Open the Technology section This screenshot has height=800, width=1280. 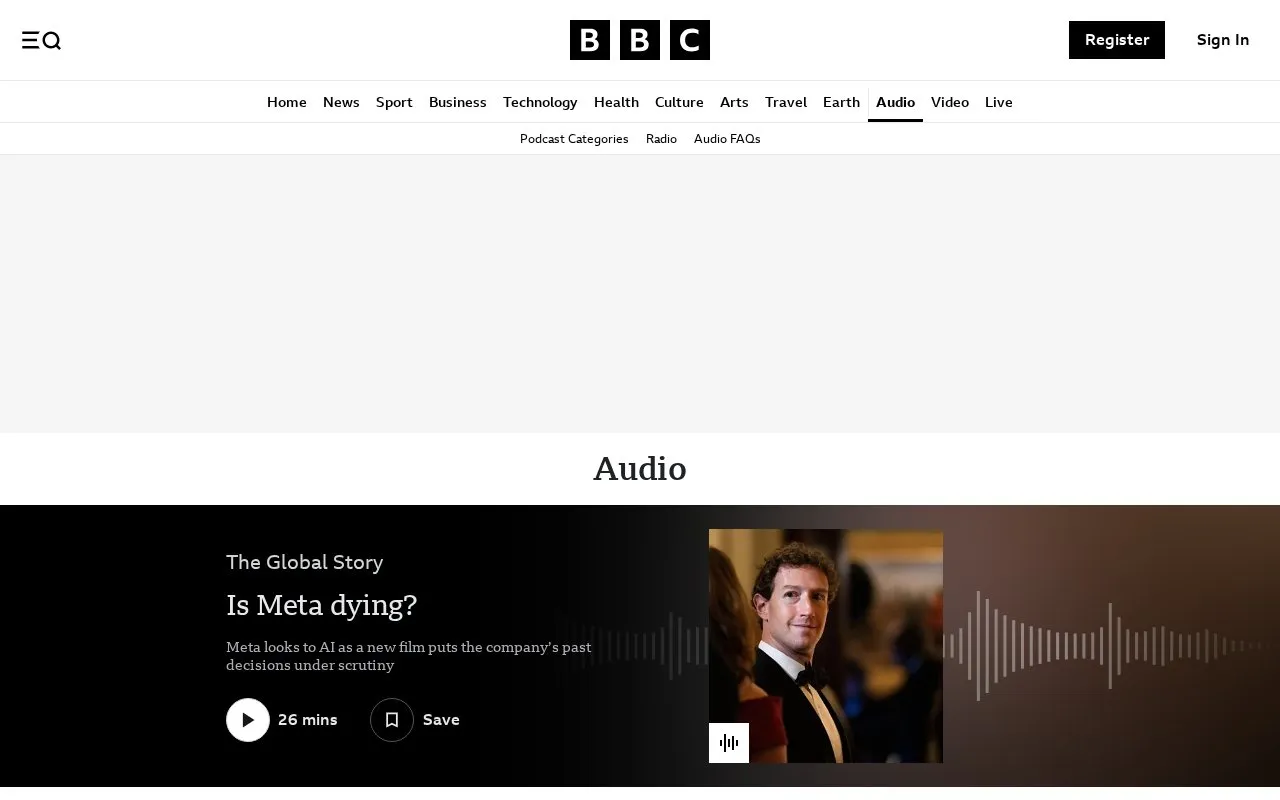[x=540, y=102]
